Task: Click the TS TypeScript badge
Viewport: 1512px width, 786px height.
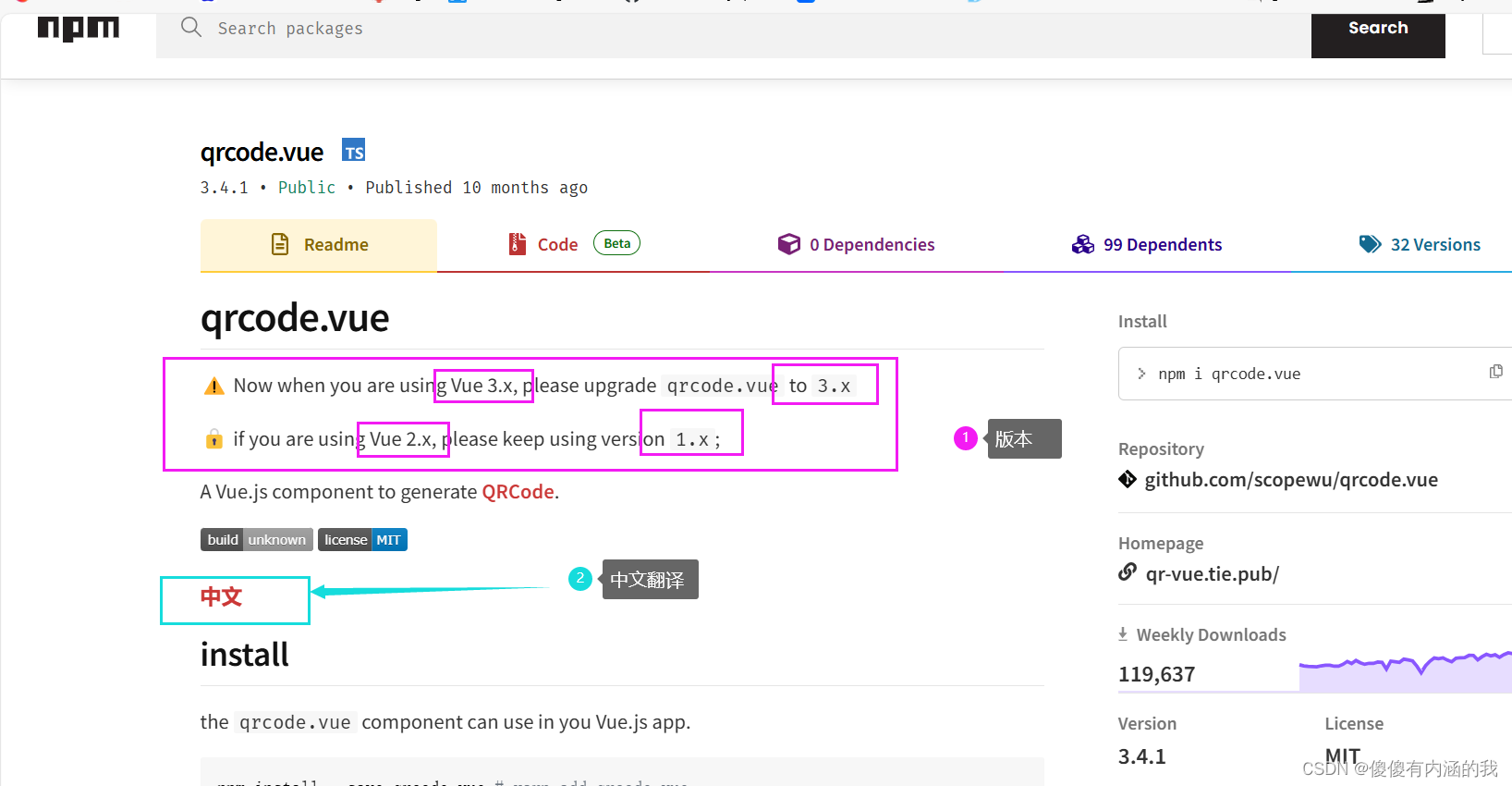Action: (x=354, y=151)
